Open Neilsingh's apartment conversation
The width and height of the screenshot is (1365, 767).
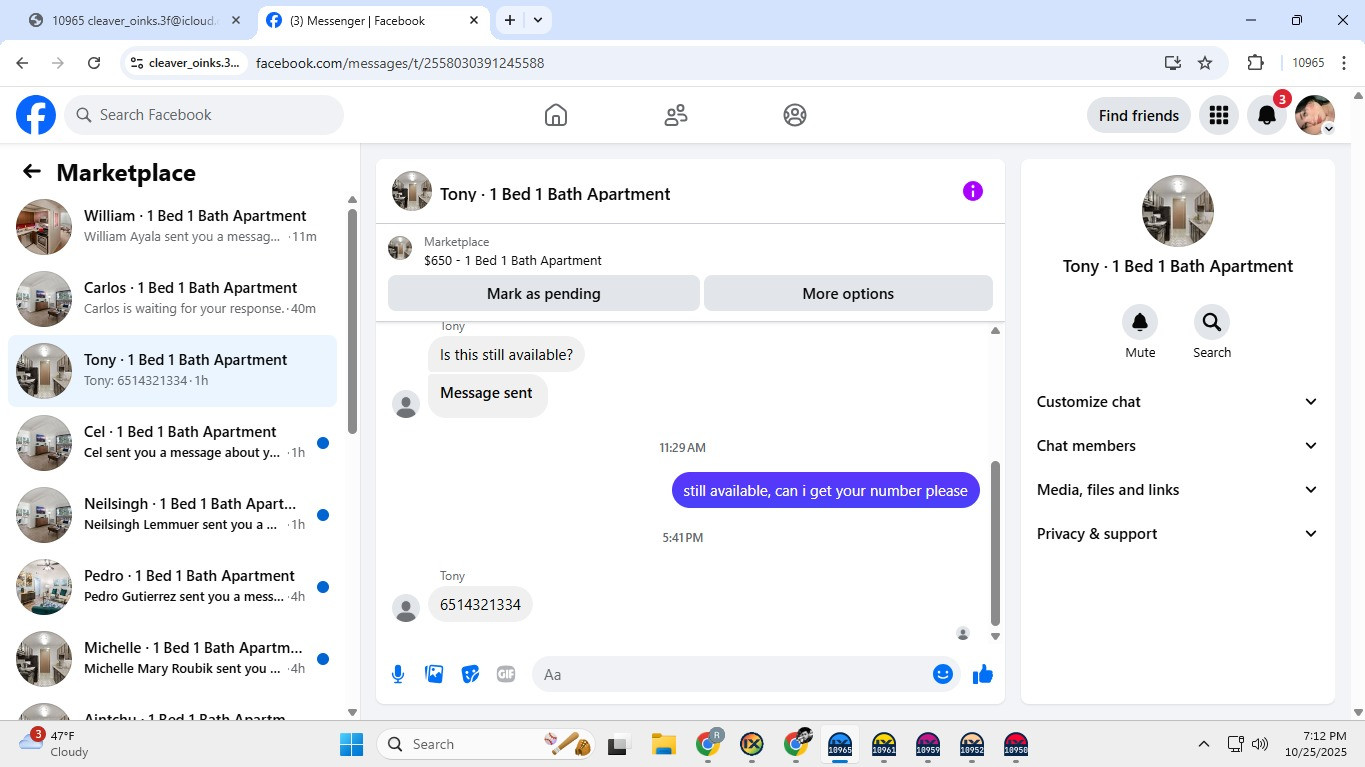[x=172, y=515]
